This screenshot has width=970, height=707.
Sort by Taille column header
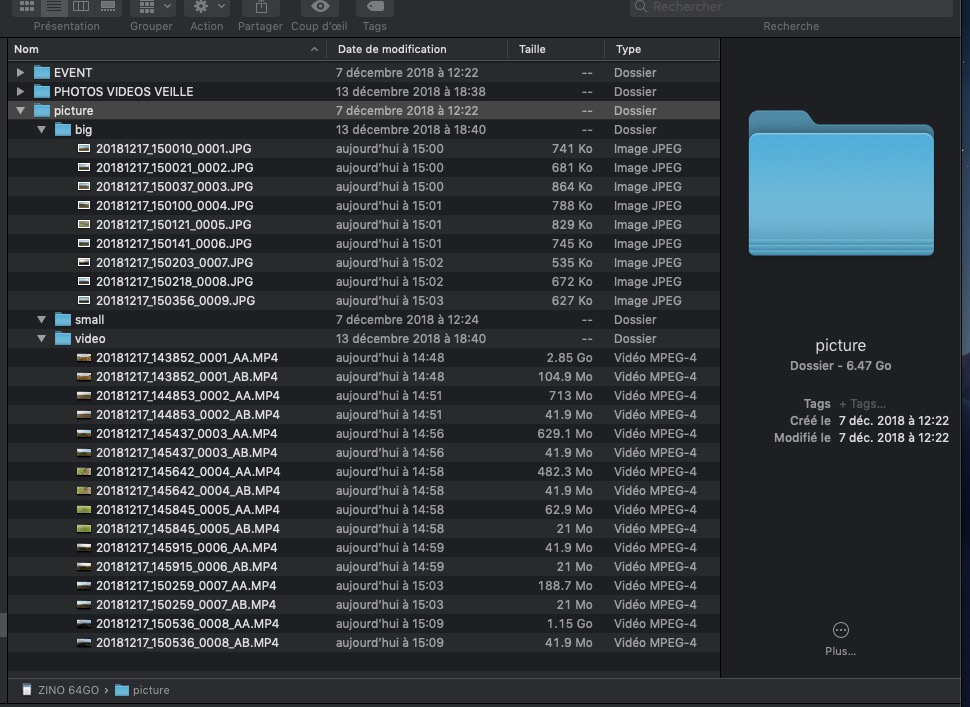pyautogui.click(x=556, y=49)
